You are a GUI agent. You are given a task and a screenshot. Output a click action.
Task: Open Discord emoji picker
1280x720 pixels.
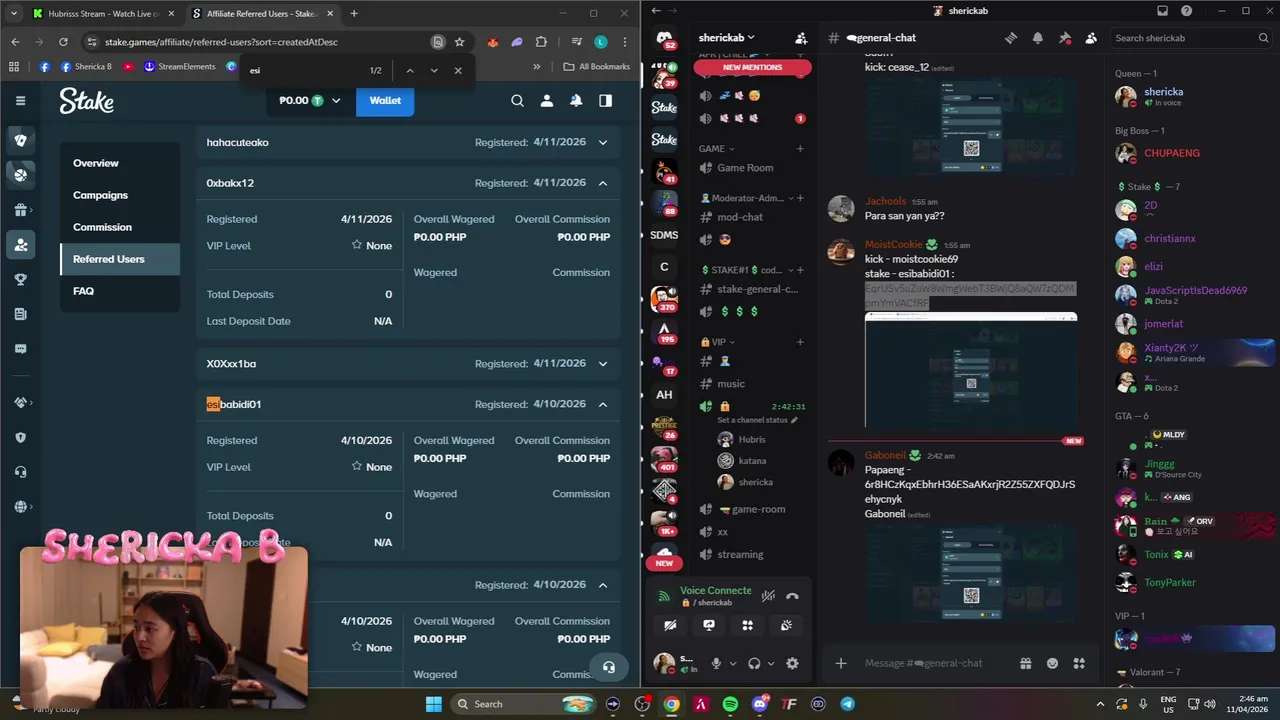coord(1052,663)
